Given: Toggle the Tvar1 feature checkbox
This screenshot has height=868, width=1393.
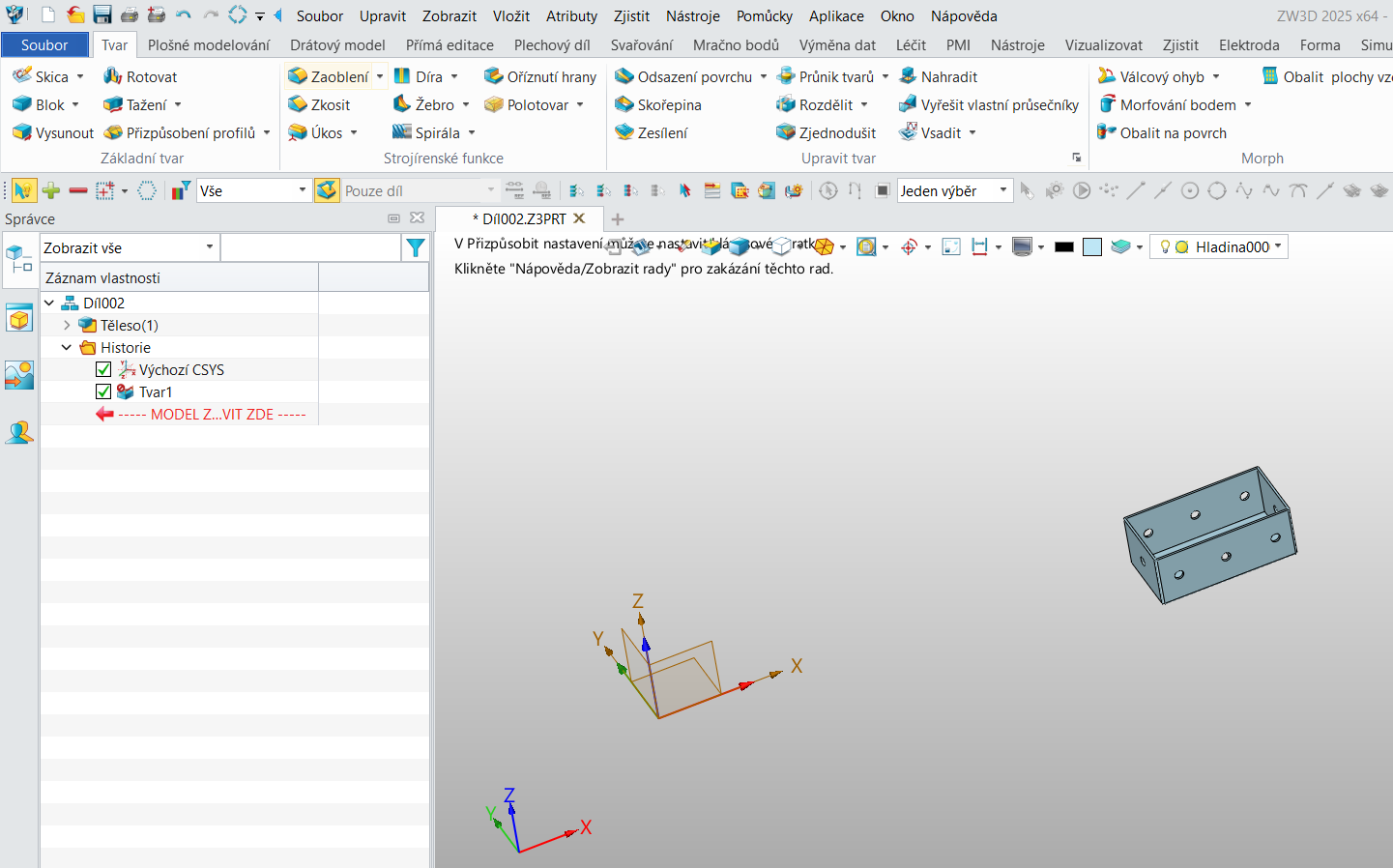Looking at the screenshot, I should tap(103, 391).
